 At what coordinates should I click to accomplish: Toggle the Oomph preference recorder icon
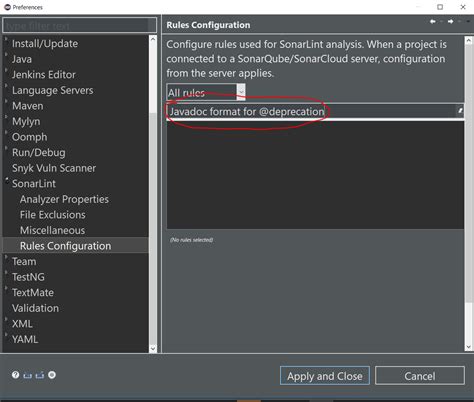[52, 375]
